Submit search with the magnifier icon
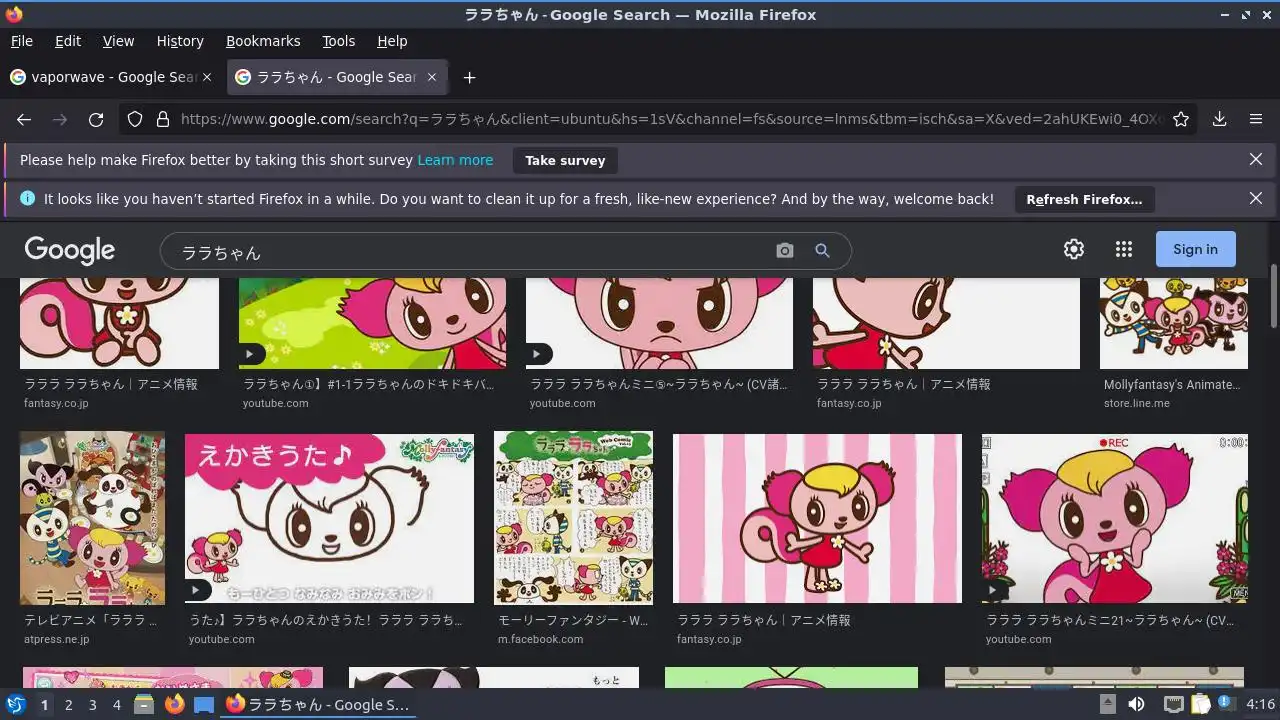 (822, 251)
